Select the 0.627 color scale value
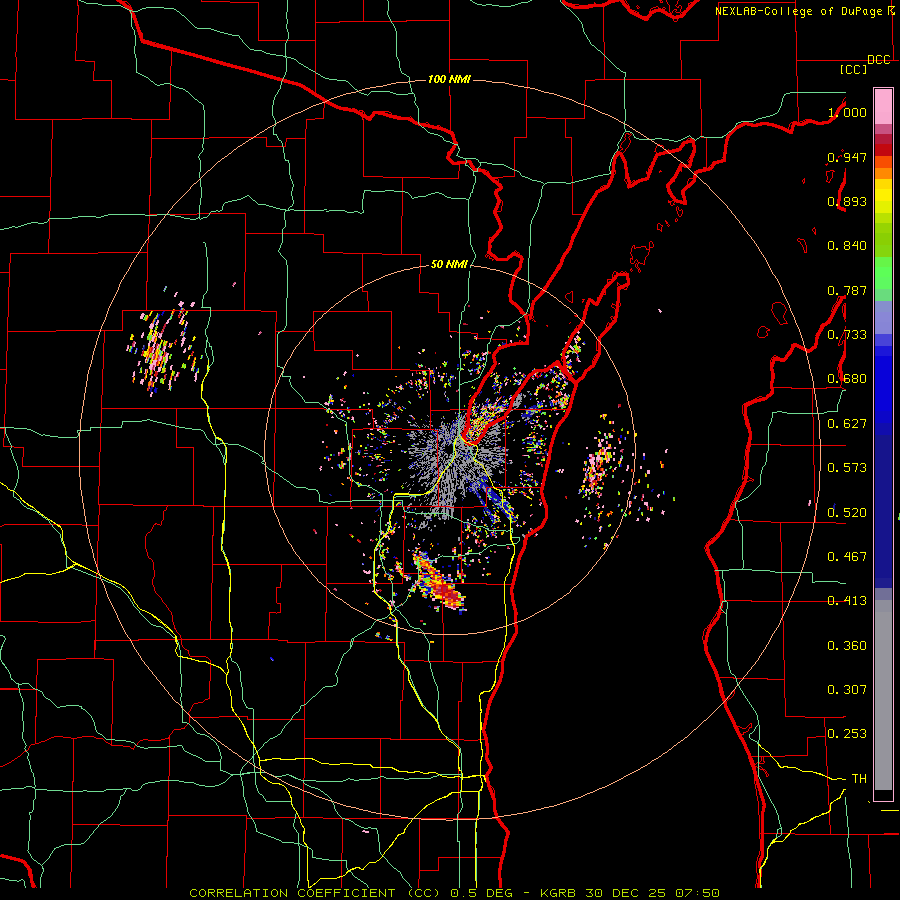This screenshot has height=900, width=900. 847,424
